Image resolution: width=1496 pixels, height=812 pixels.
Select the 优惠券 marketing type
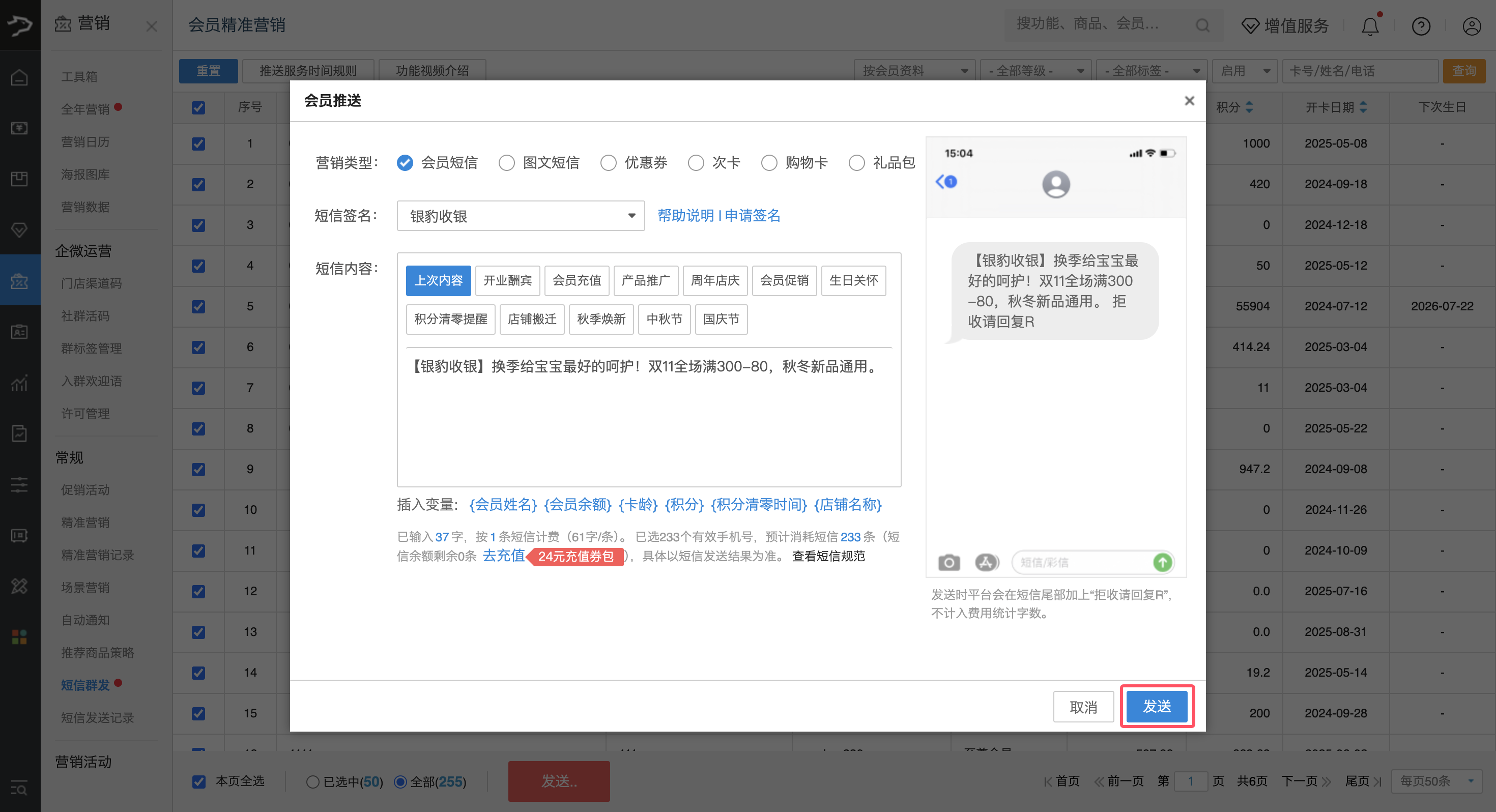(x=608, y=163)
